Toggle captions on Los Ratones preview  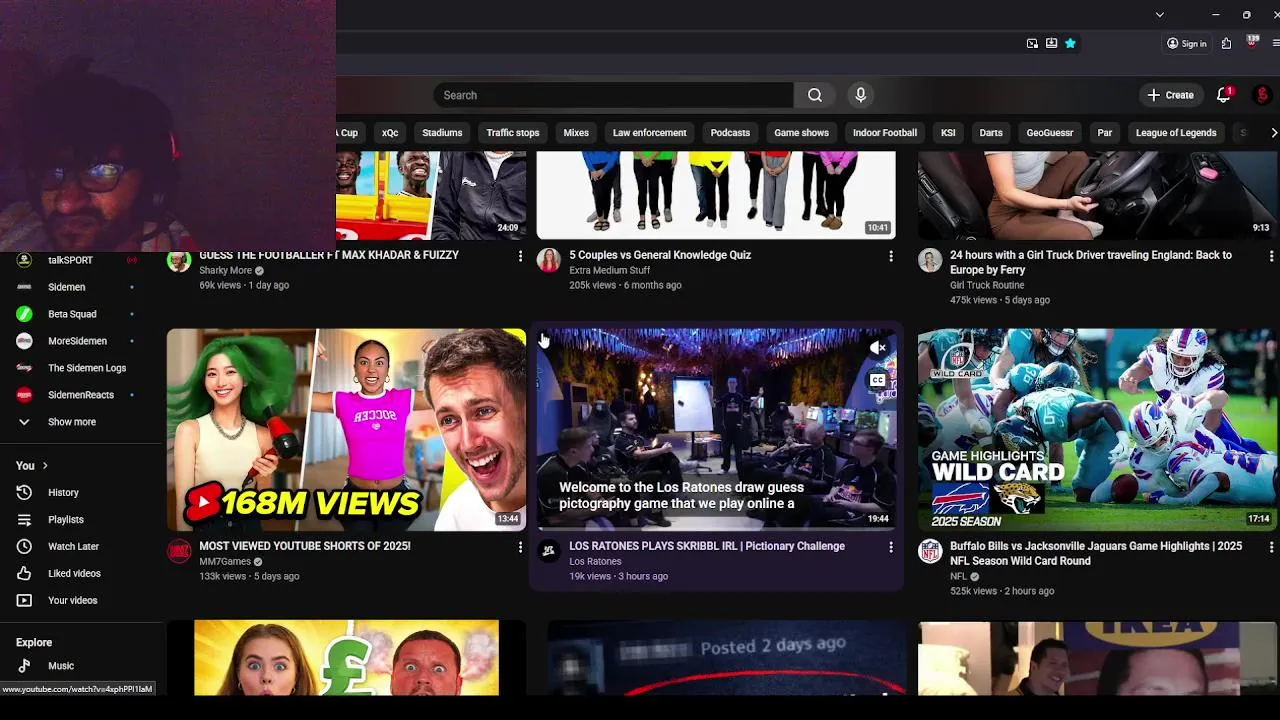pyautogui.click(x=877, y=380)
